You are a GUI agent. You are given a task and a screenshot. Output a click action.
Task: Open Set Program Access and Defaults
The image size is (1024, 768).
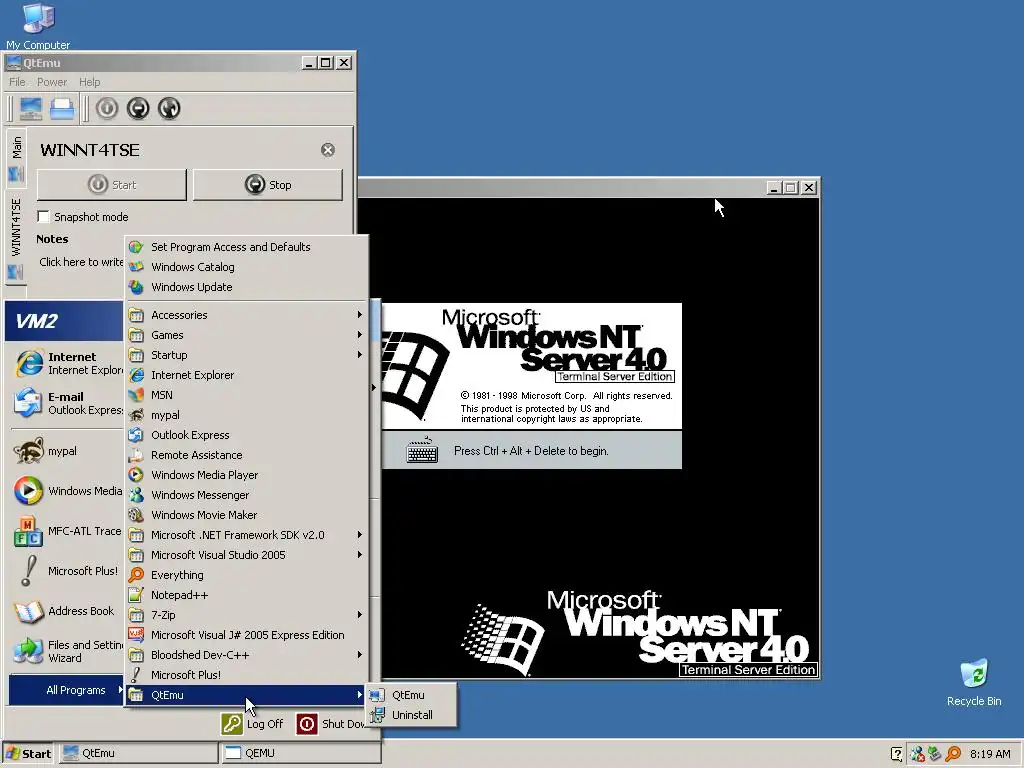click(x=247, y=247)
